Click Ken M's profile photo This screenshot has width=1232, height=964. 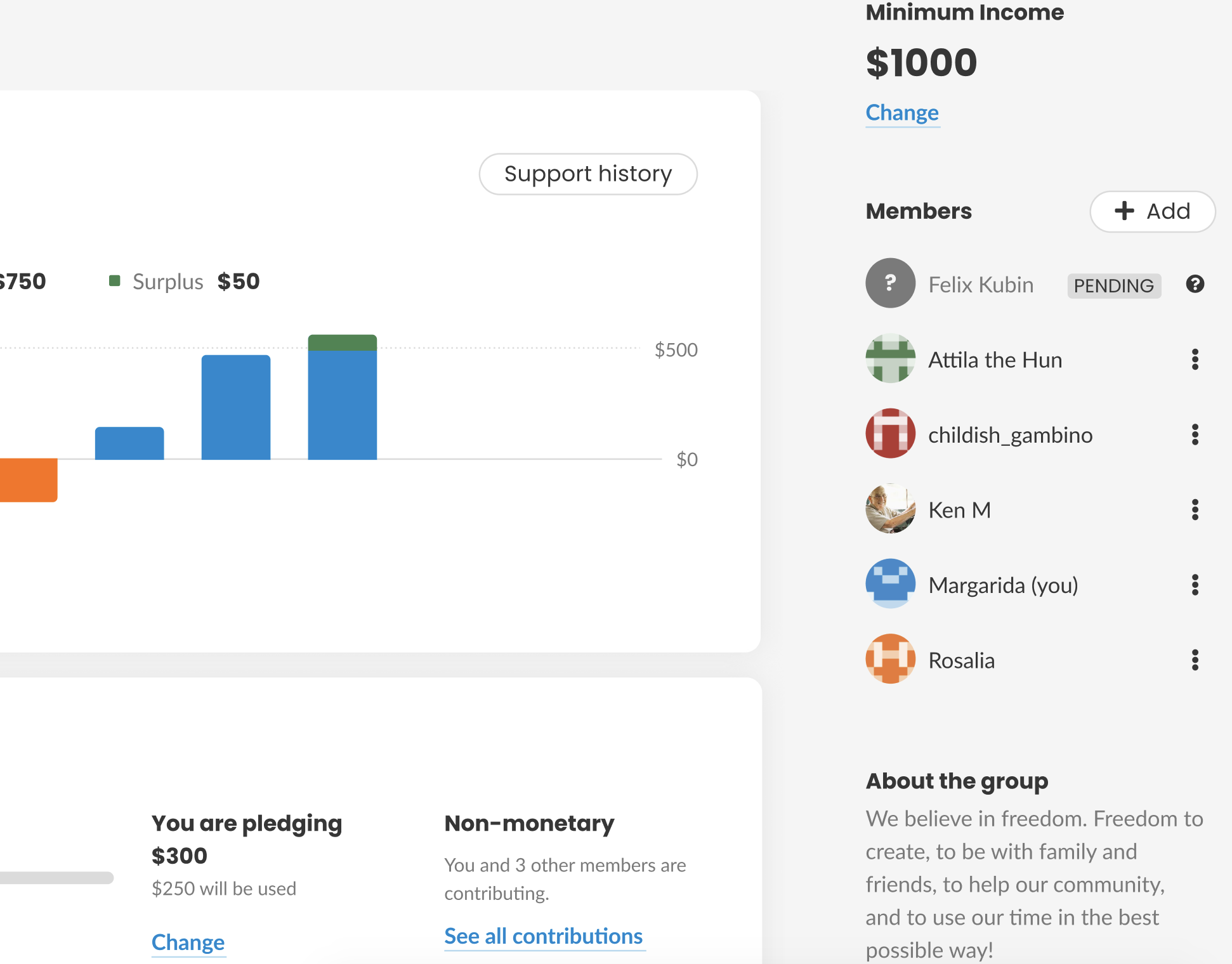click(x=890, y=509)
